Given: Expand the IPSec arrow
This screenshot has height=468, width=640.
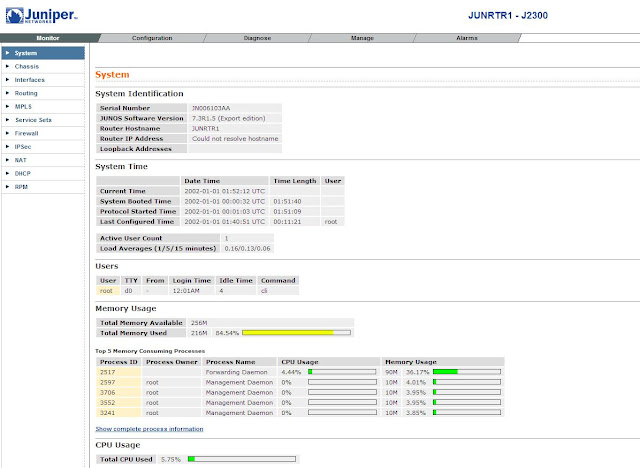Looking at the screenshot, I should (7, 146).
